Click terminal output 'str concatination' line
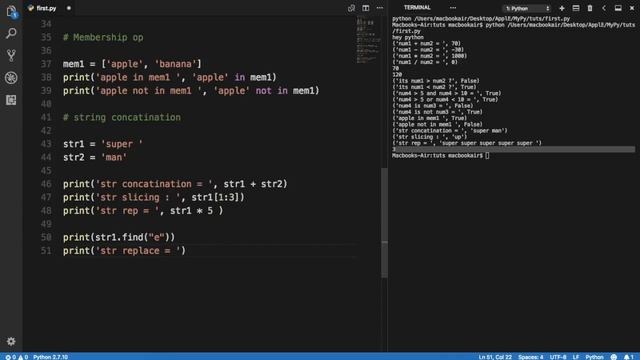Image resolution: width=640 pixels, height=360 pixels. point(450,131)
